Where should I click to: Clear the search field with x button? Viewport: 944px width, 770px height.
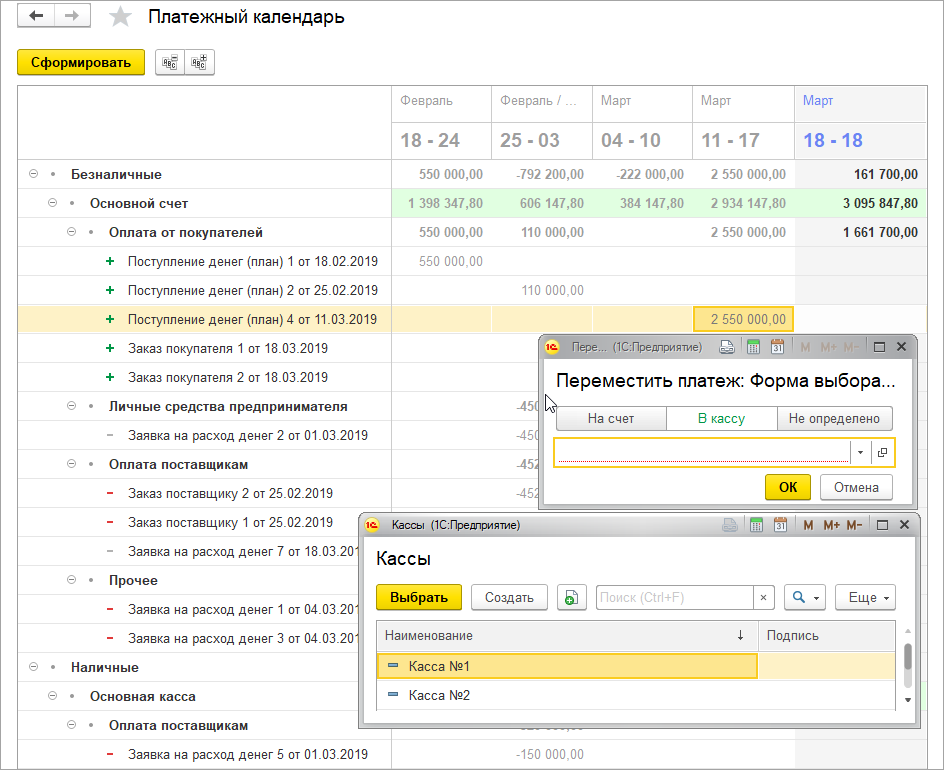(x=763, y=597)
